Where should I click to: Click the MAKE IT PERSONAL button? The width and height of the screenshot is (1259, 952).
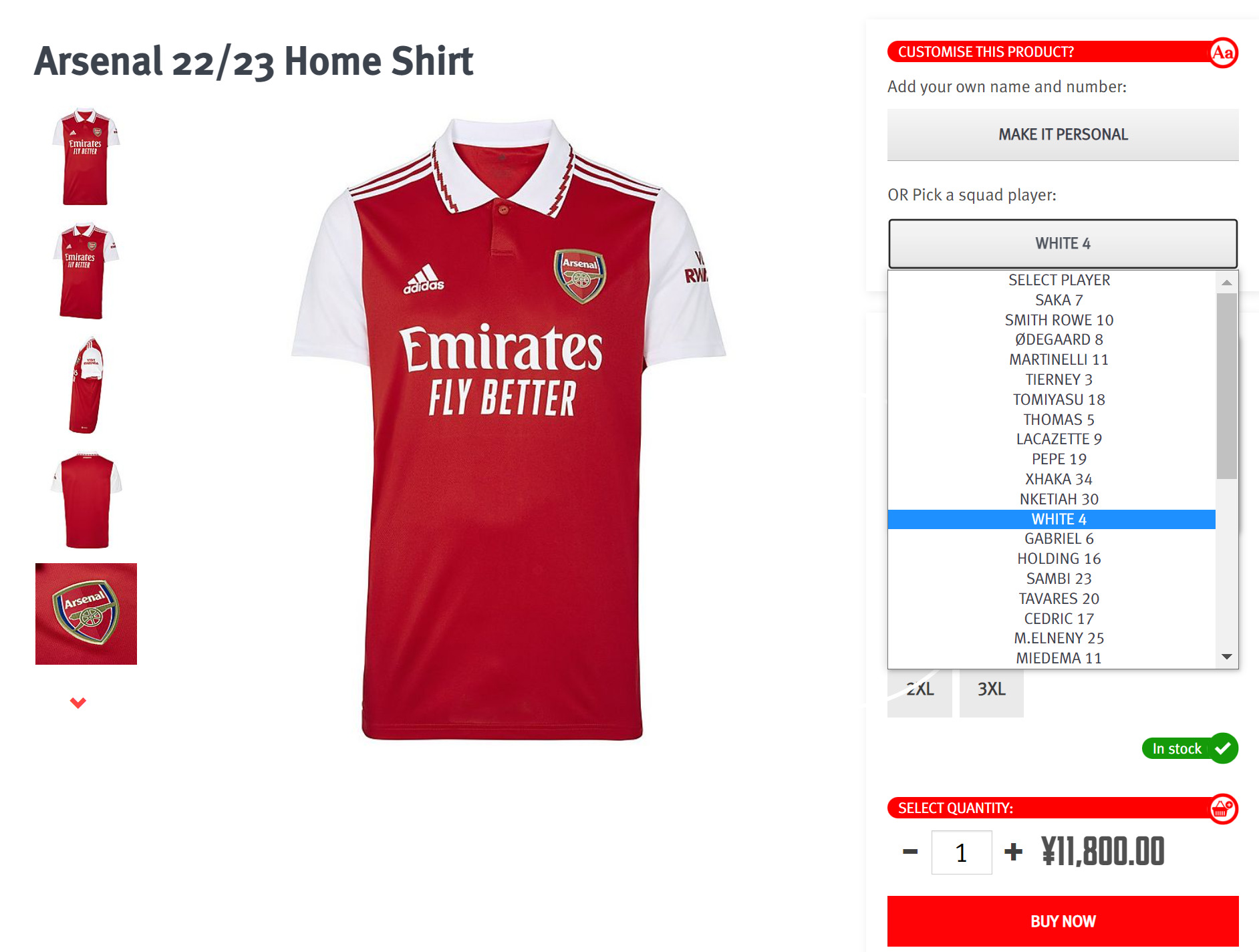click(1063, 134)
